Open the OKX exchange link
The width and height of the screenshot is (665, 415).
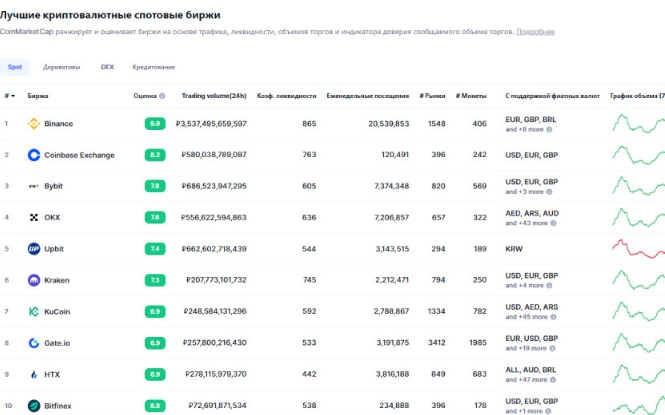(52, 217)
